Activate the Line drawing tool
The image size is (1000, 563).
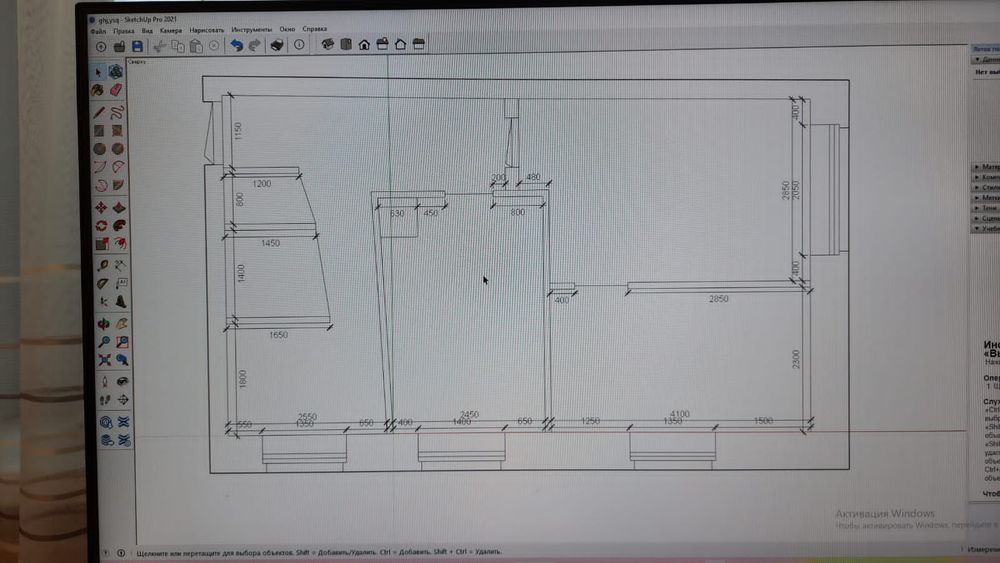click(x=99, y=112)
